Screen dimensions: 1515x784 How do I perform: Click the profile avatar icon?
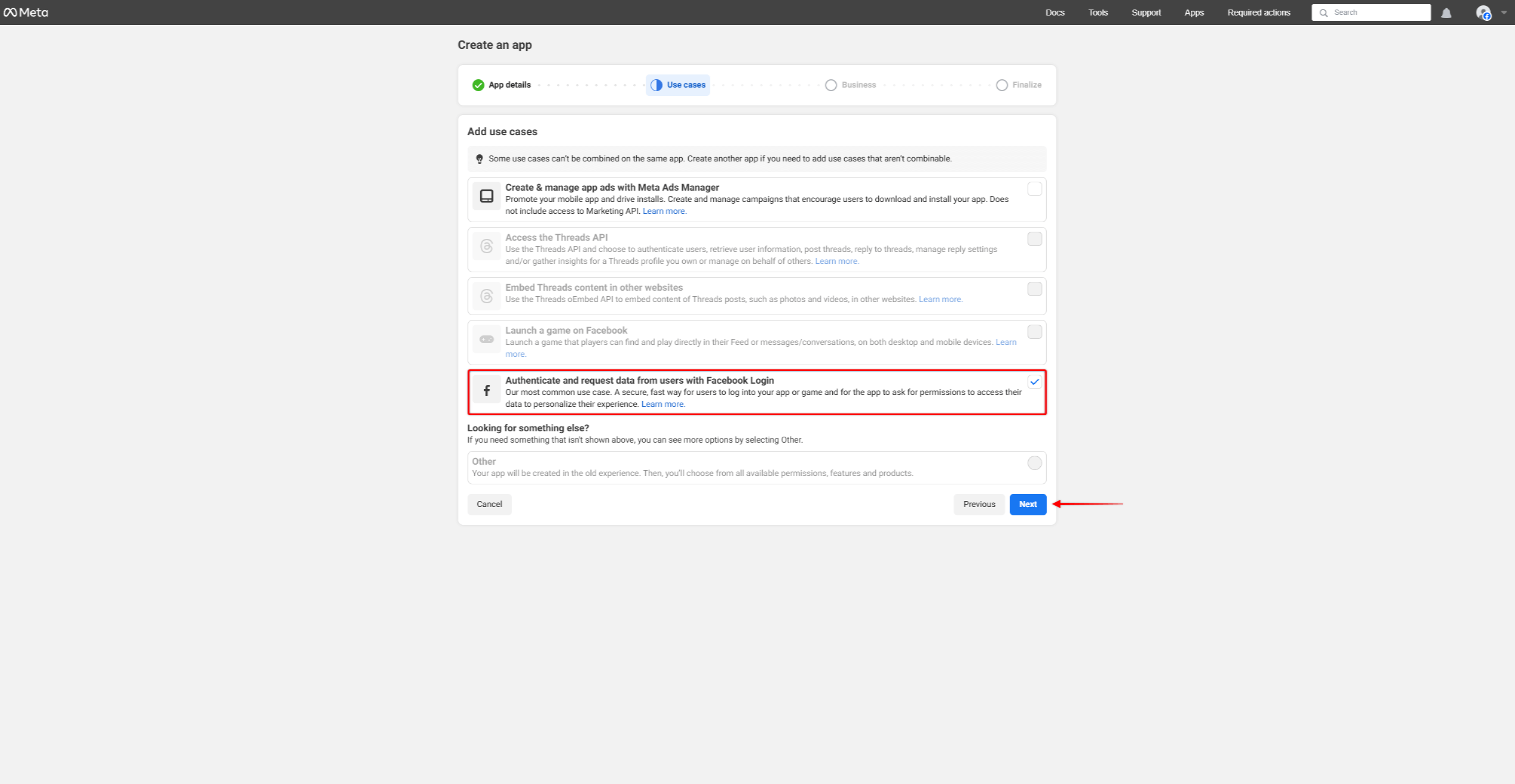click(x=1482, y=13)
